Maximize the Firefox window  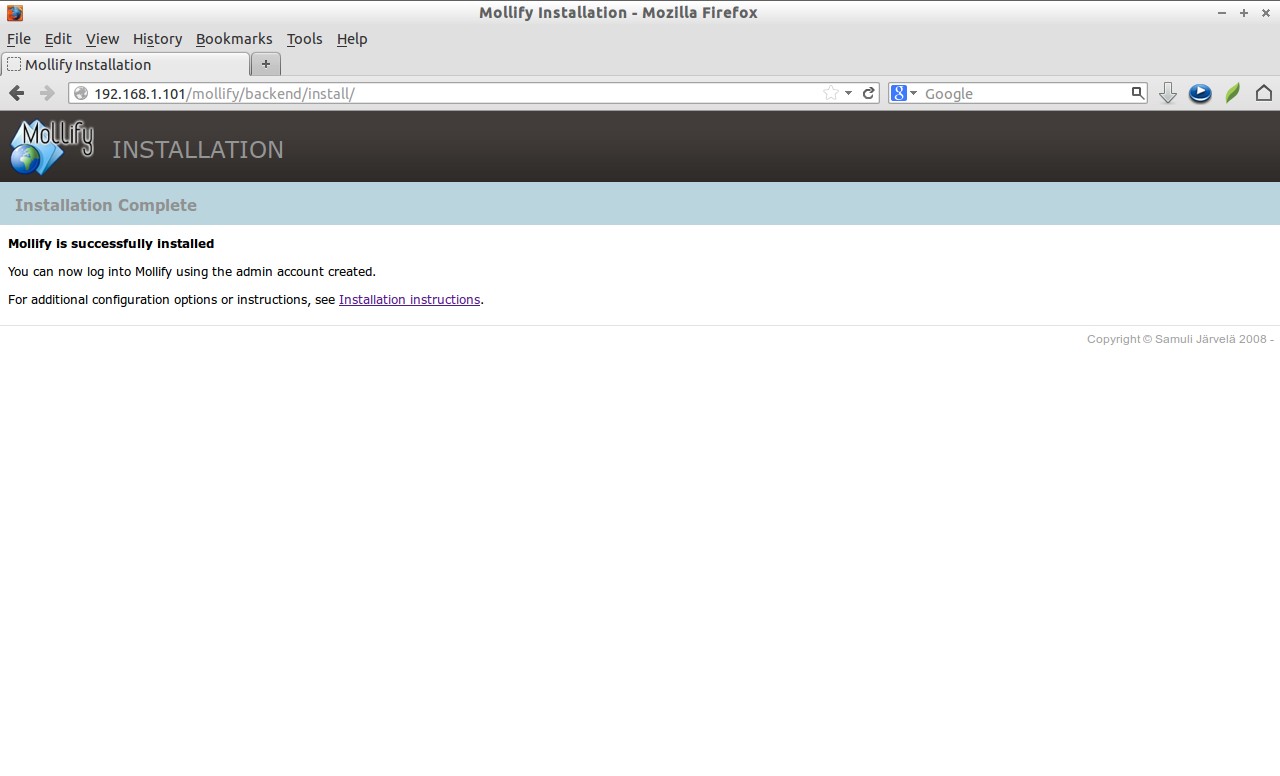1244,13
